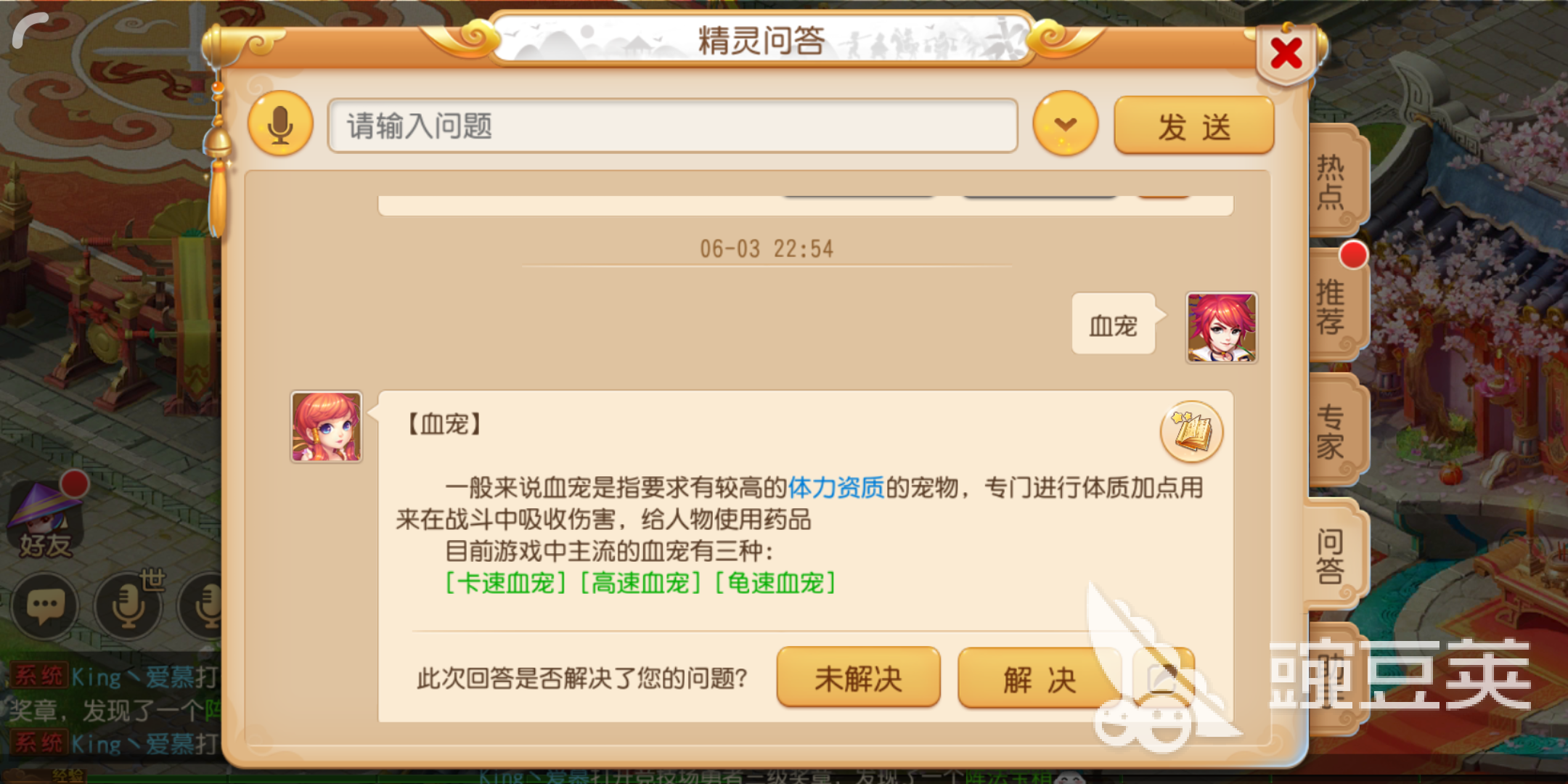Open the 卡速血宠 green link
1568x784 pixels.
(x=506, y=583)
